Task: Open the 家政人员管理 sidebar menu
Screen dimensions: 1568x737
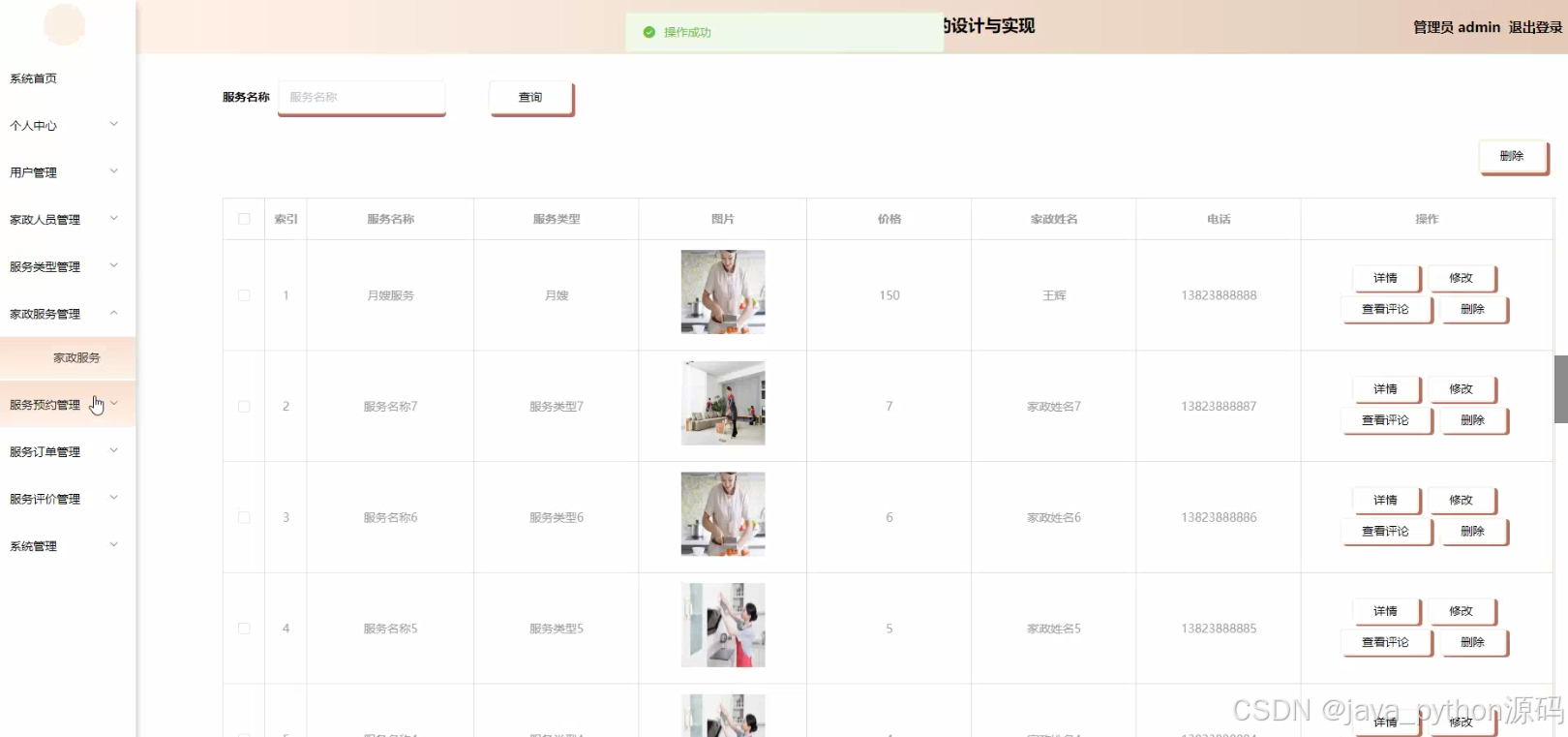Action: 68,220
